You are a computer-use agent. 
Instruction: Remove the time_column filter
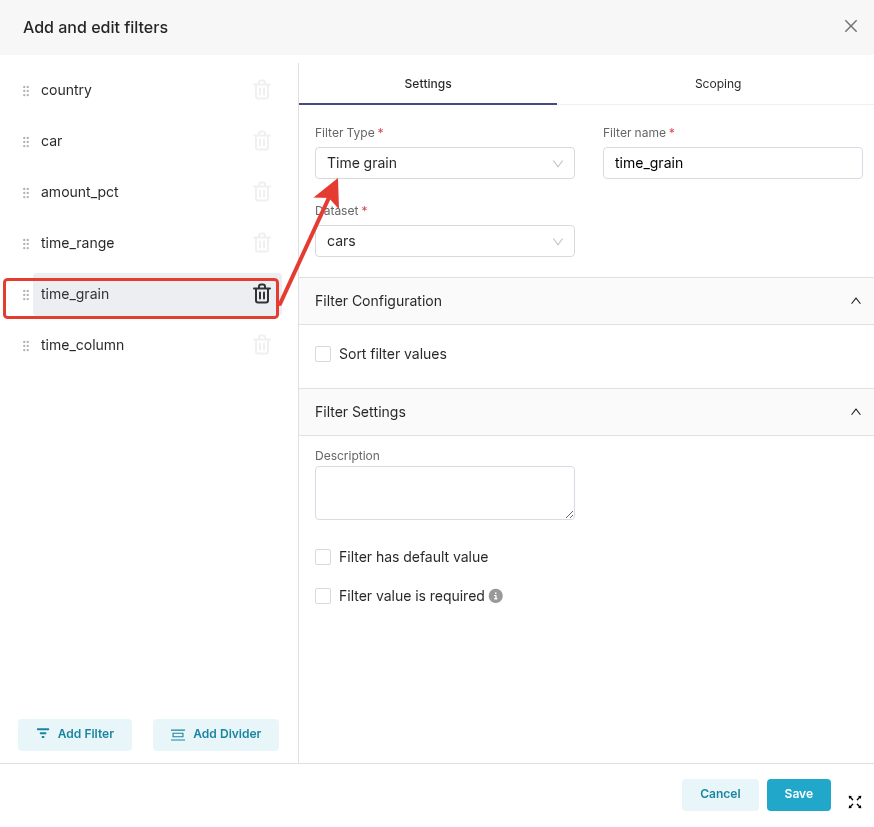(x=262, y=345)
